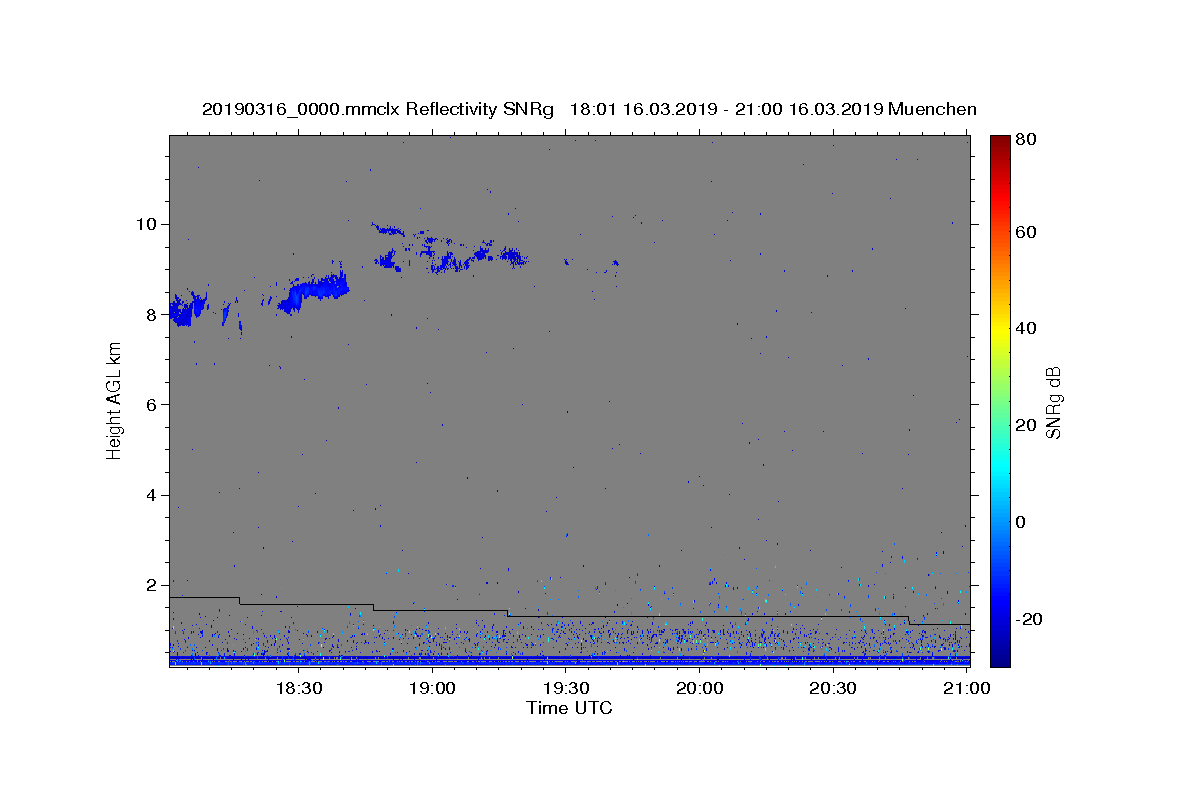Click the 19:00 time tick label
This screenshot has width=1200, height=800.
[432, 689]
